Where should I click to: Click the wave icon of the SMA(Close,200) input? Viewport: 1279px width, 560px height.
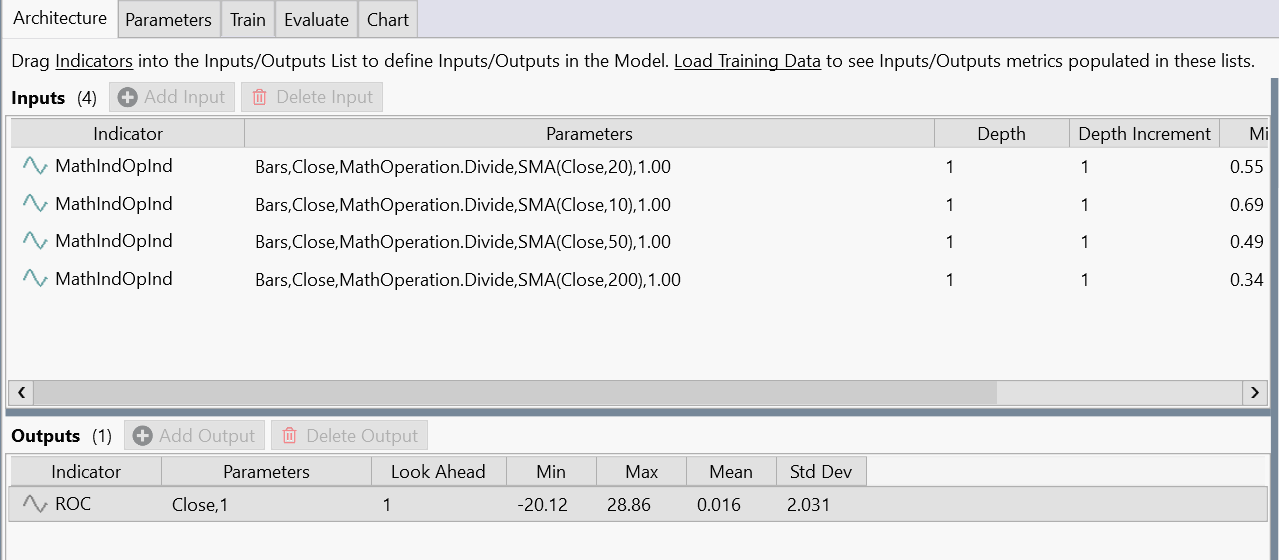click(35, 279)
